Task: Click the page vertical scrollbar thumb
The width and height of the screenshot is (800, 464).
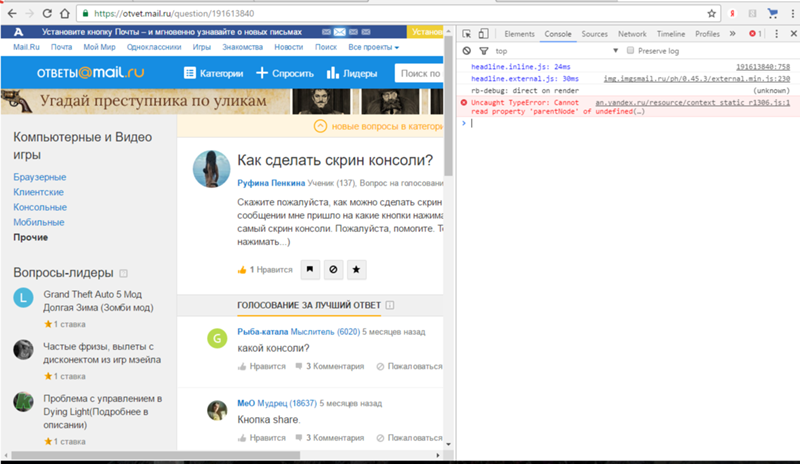Action: [448, 106]
